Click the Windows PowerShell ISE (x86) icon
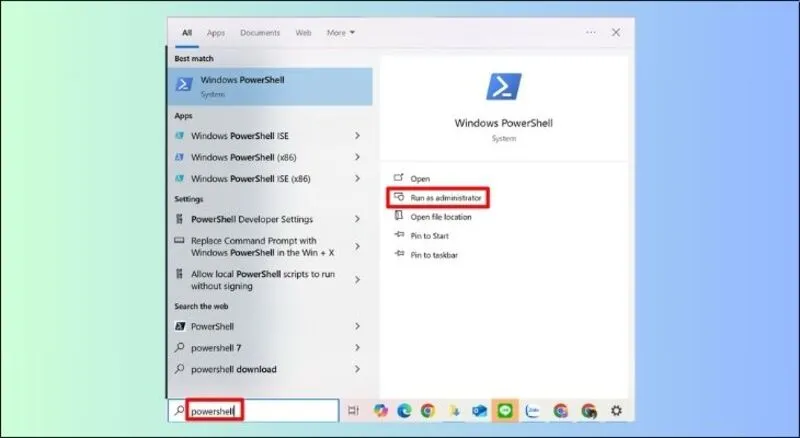800x438 pixels. 179,179
